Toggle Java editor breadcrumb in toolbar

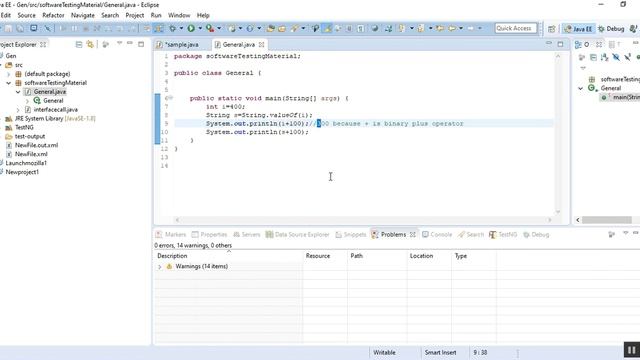pos(315,28)
